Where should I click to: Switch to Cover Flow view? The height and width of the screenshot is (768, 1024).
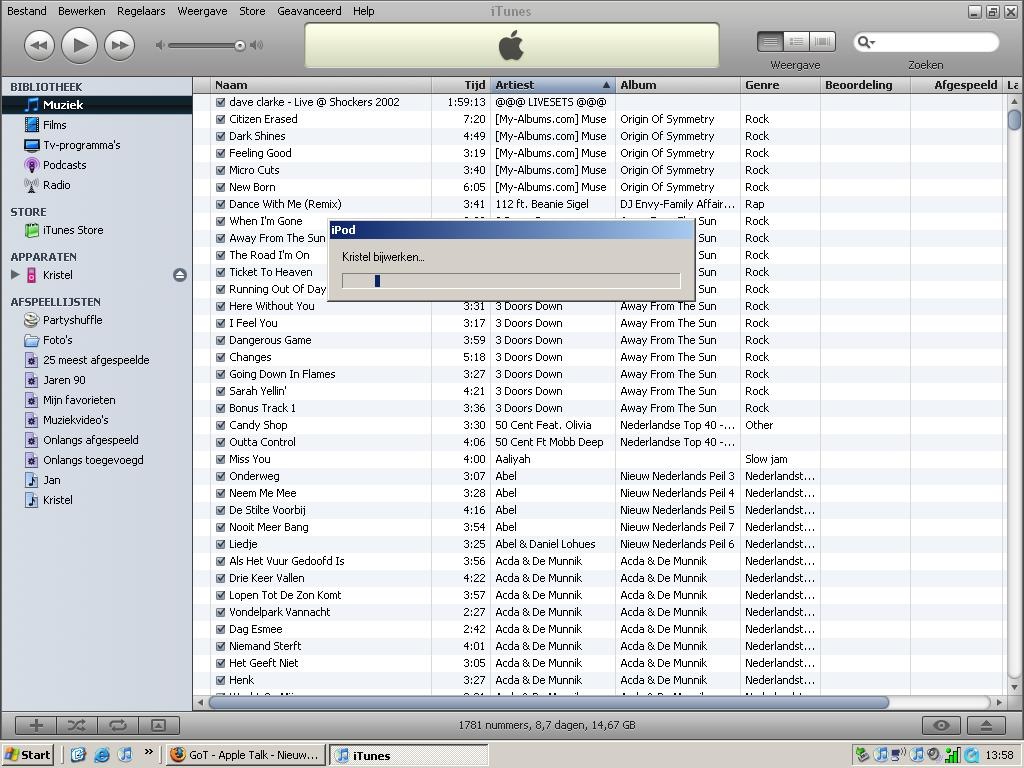coord(822,42)
